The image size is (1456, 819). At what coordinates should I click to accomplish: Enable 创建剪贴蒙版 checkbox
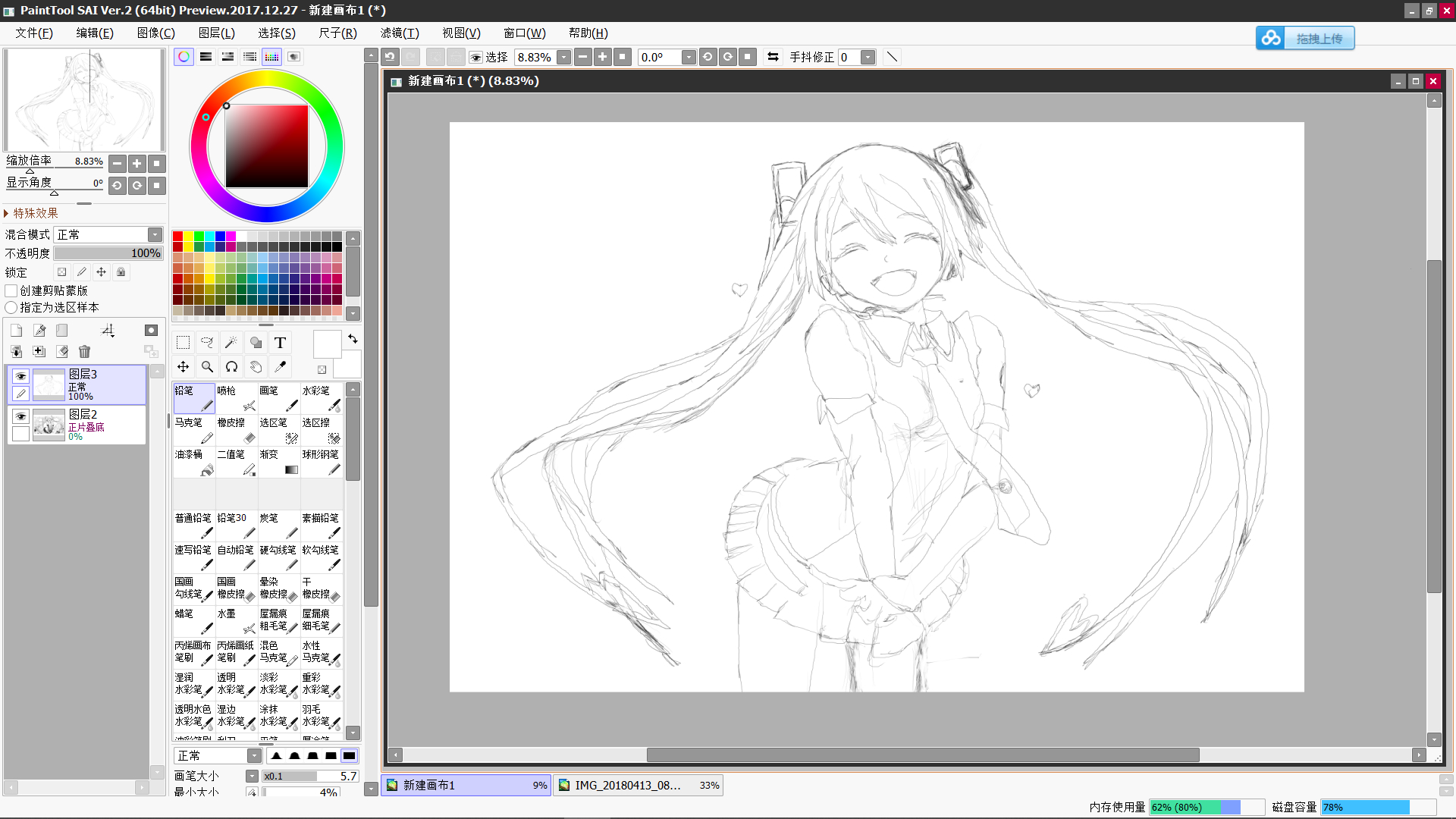tap(11, 291)
